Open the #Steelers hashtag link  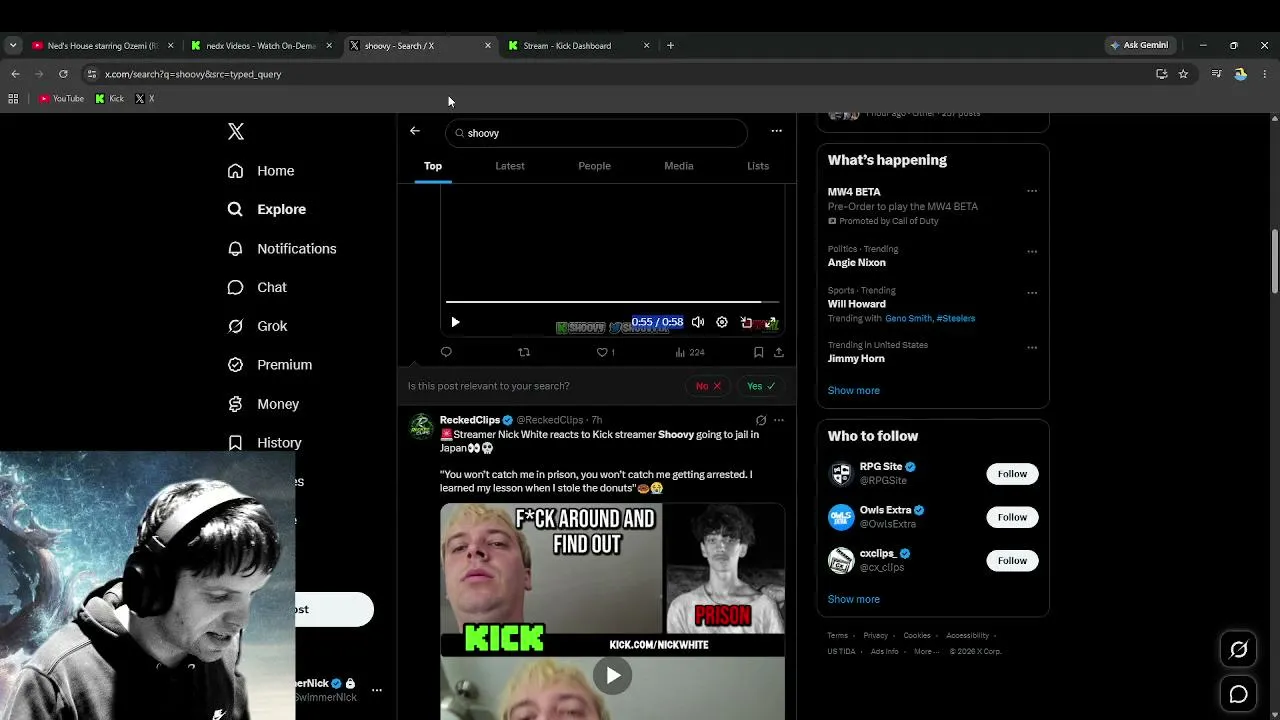pyautogui.click(x=956, y=318)
